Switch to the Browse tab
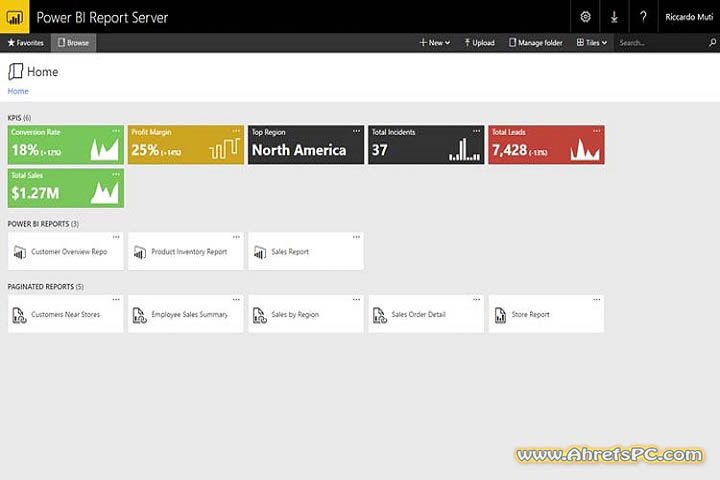Image resolution: width=720 pixels, height=480 pixels. pos(73,43)
